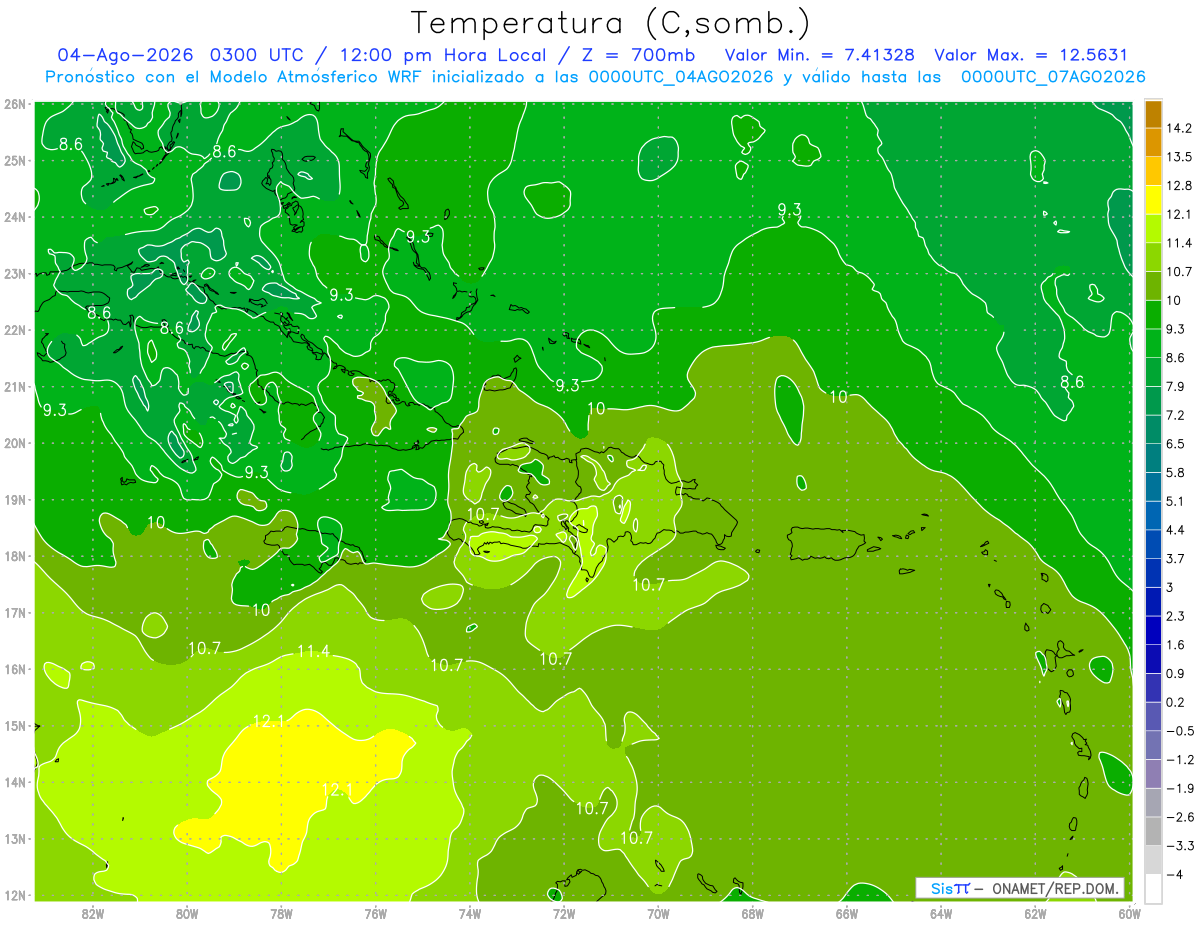Viewport: 1200px width, 927px height.
Task: Pick the dark blue swatch between 2.3 and 1.6
Action: 1153,630
